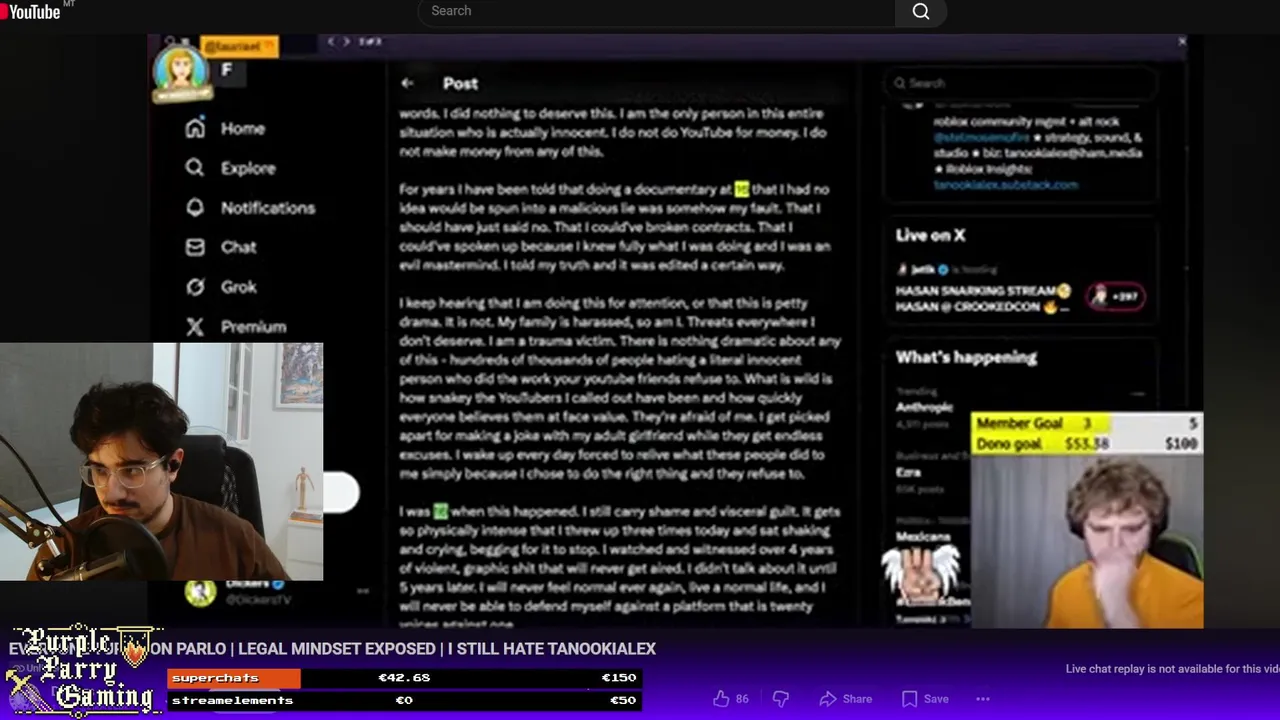Viewport: 1280px width, 720px height.
Task: Go back with the Post arrow
Action: (407, 83)
